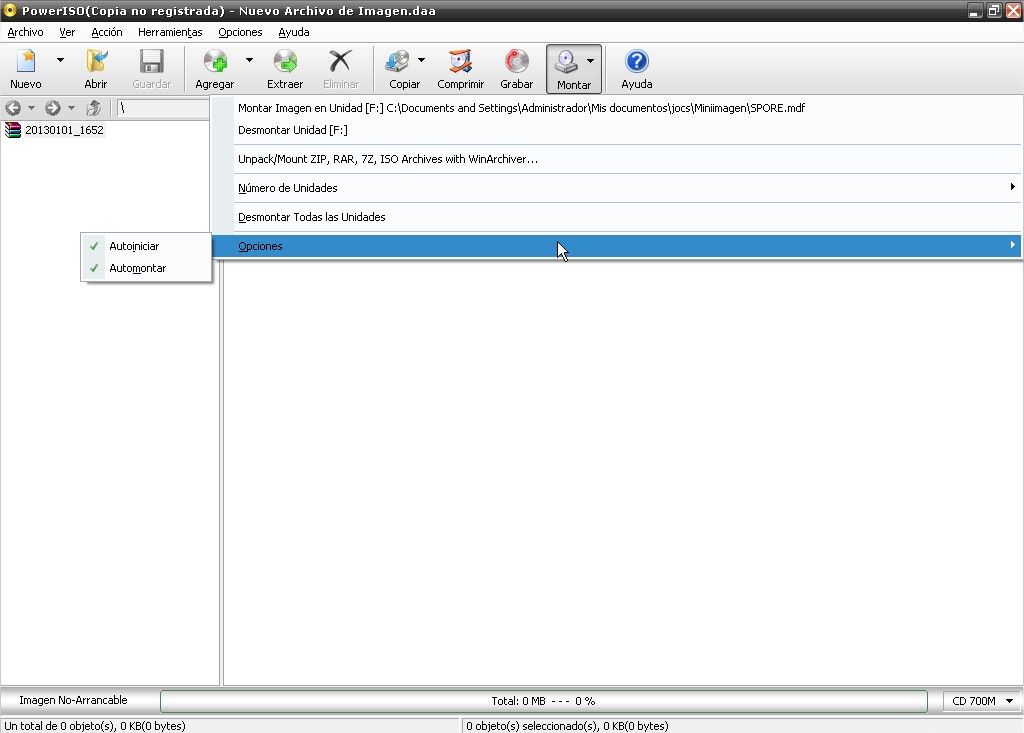The image size is (1024, 733).
Task: Open the Archivo menu
Action: 25,32
